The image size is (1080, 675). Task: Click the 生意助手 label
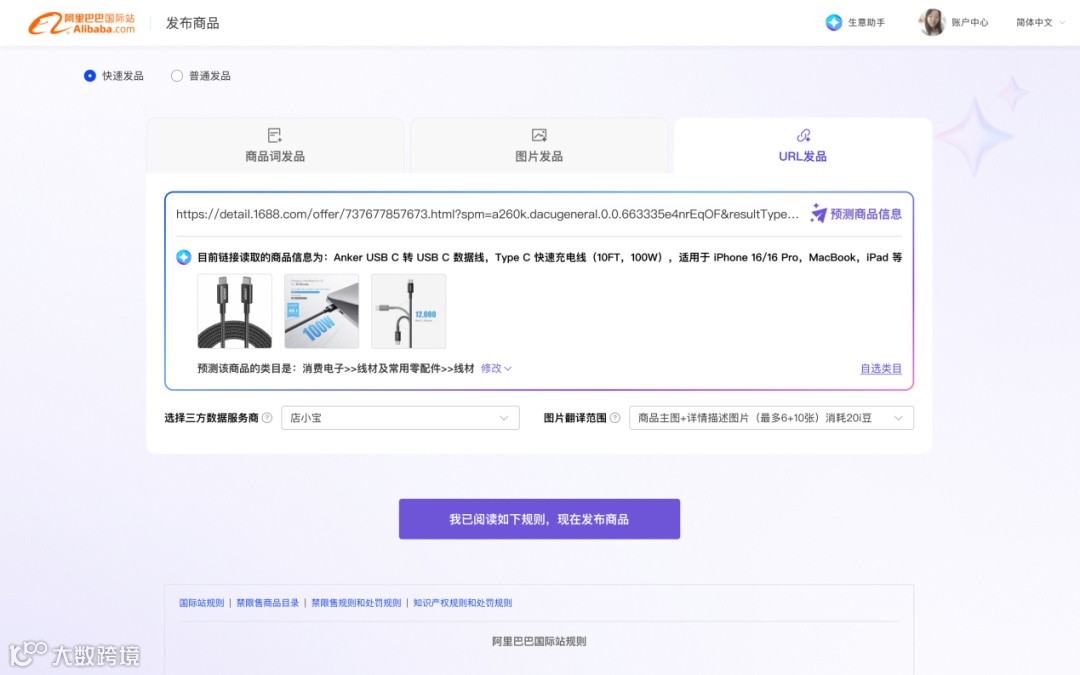coord(866,23)
